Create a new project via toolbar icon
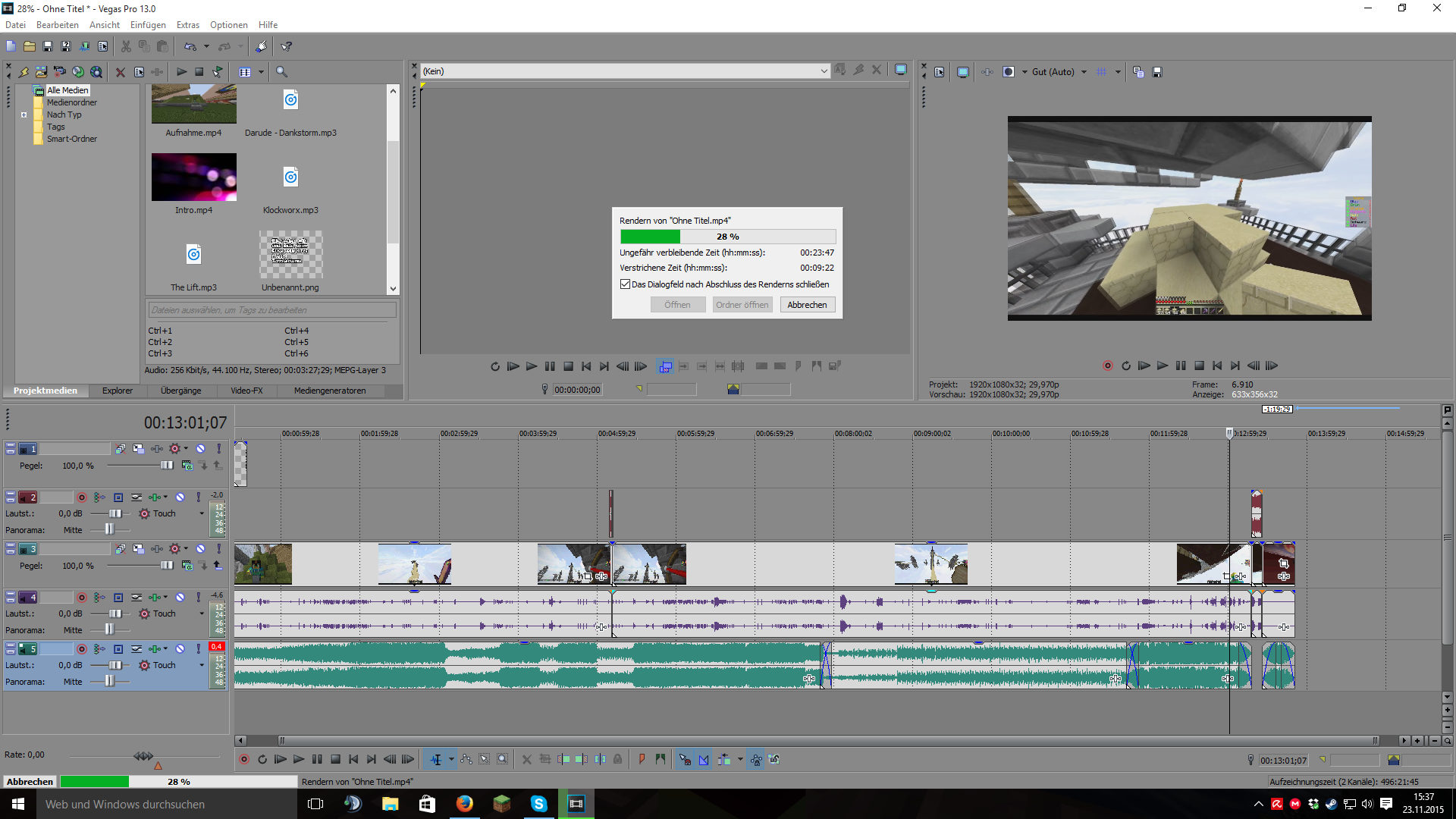1456x819 pixels. pos(11,46)
